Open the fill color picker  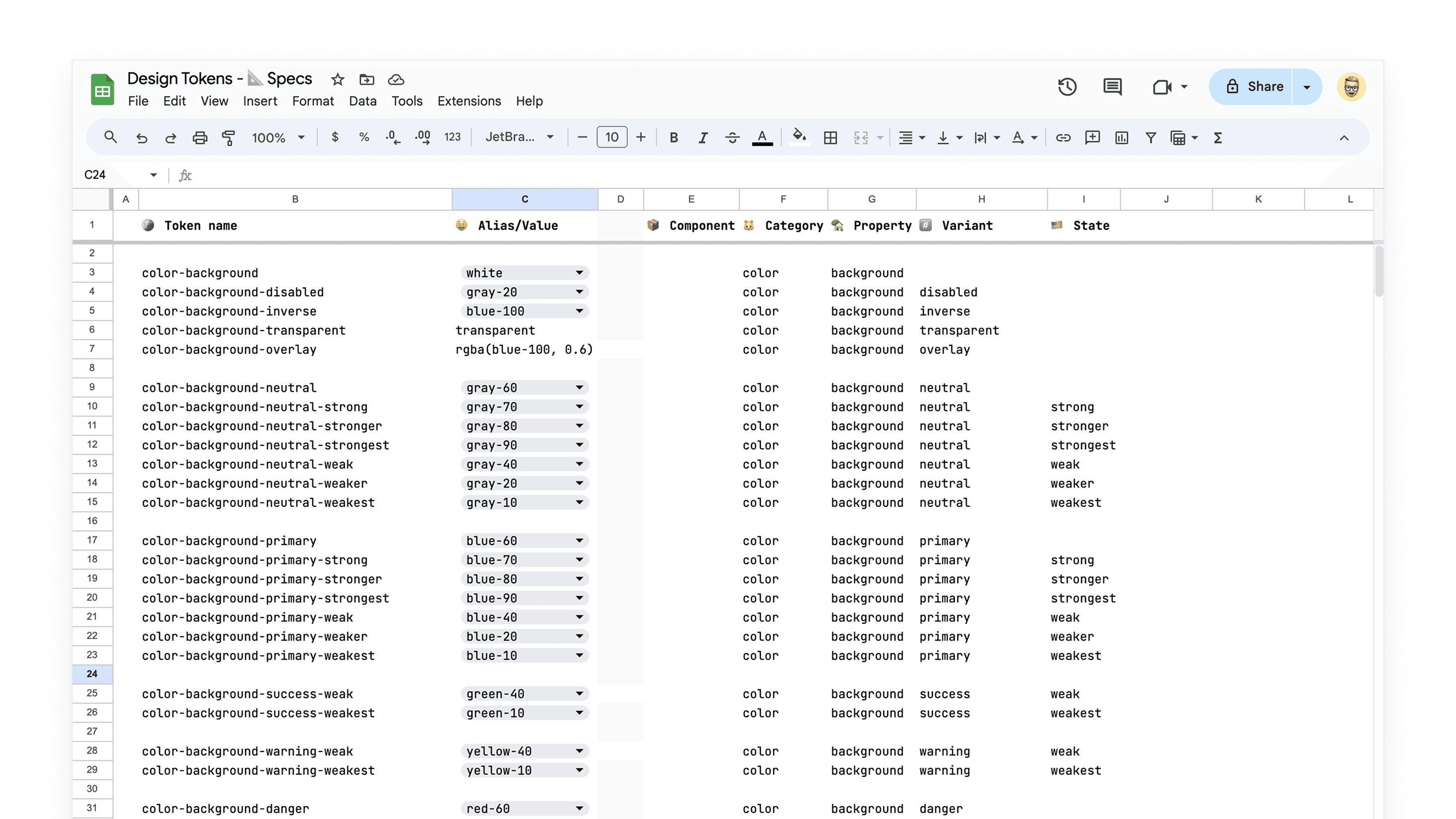coord(799,137)
